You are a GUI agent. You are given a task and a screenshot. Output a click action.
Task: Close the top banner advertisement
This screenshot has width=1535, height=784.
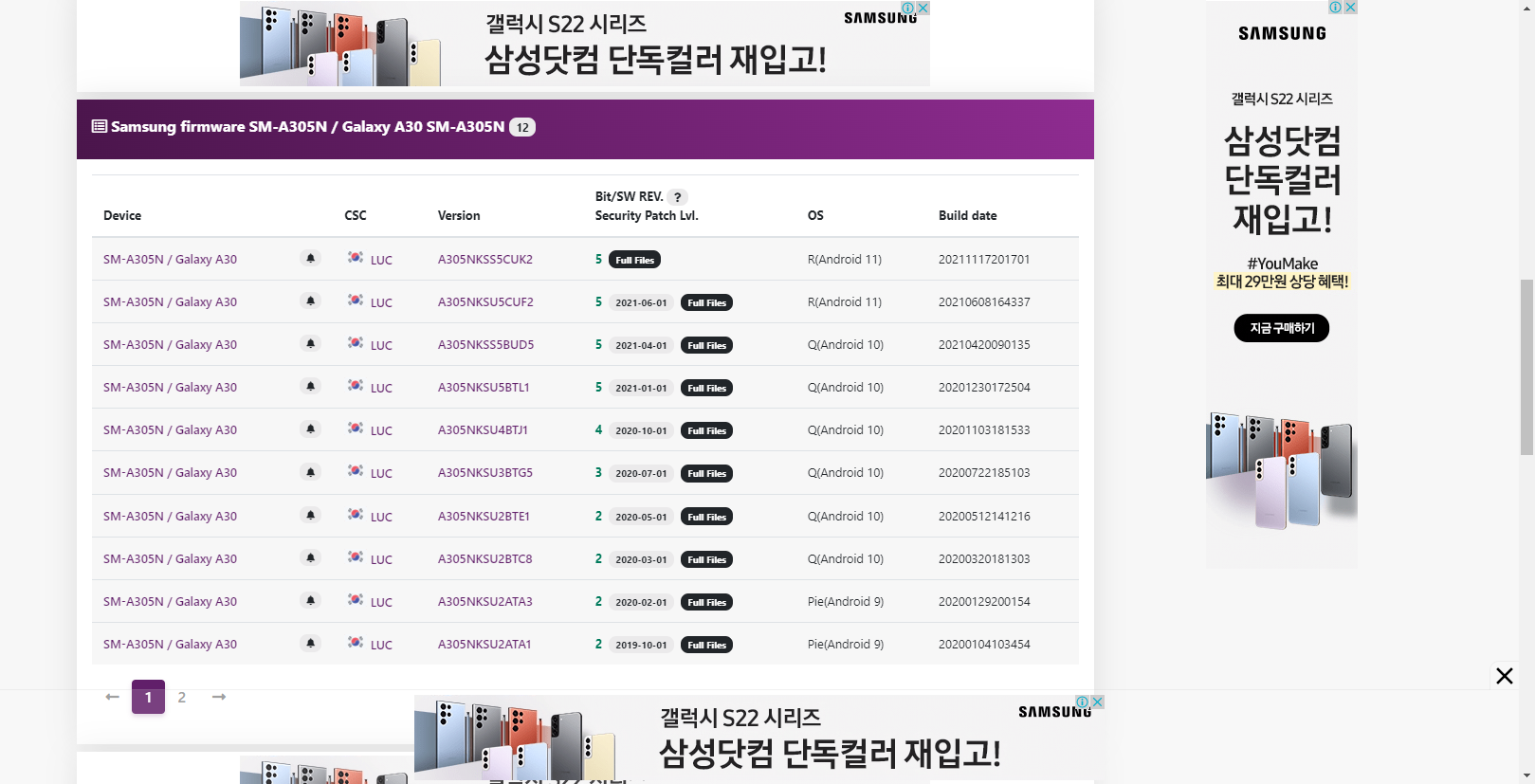(x=923, y=8)
